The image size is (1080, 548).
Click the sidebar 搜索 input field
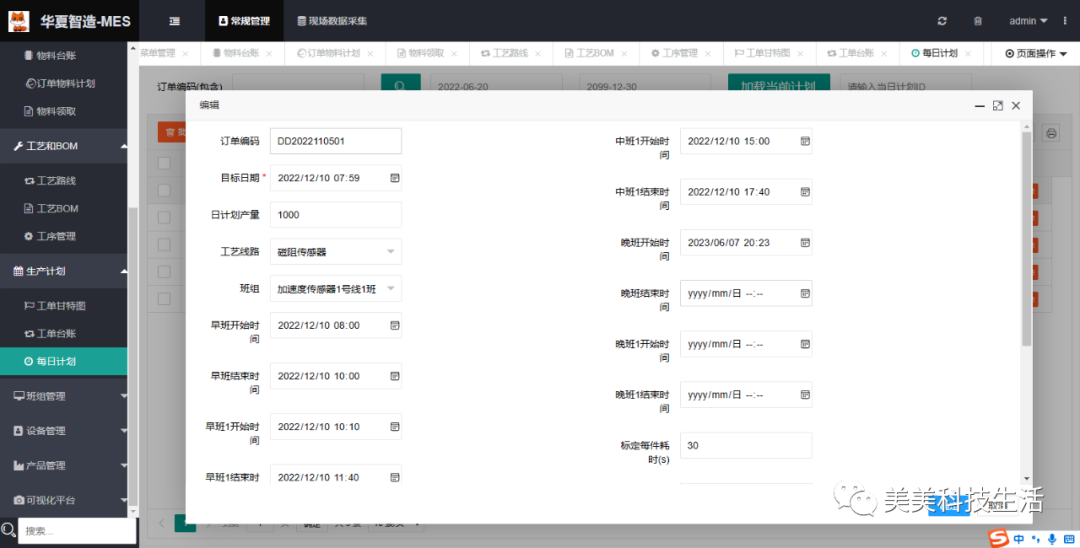point(77,531)
